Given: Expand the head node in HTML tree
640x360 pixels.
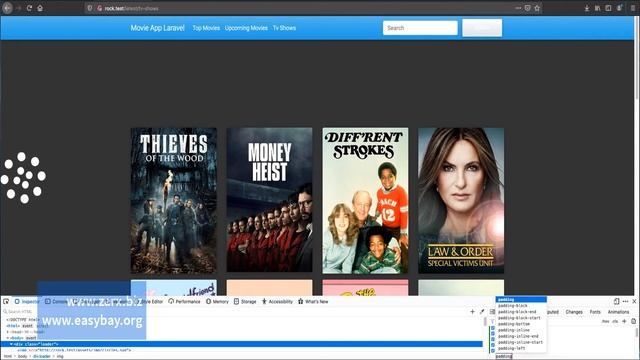Looking at the screenshot, I should 7,332.
